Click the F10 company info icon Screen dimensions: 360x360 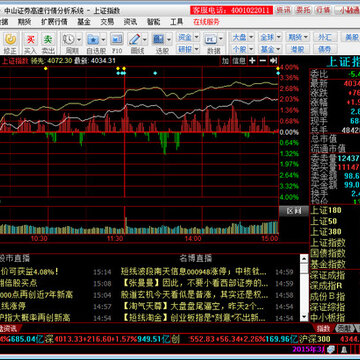click(117, 39)
